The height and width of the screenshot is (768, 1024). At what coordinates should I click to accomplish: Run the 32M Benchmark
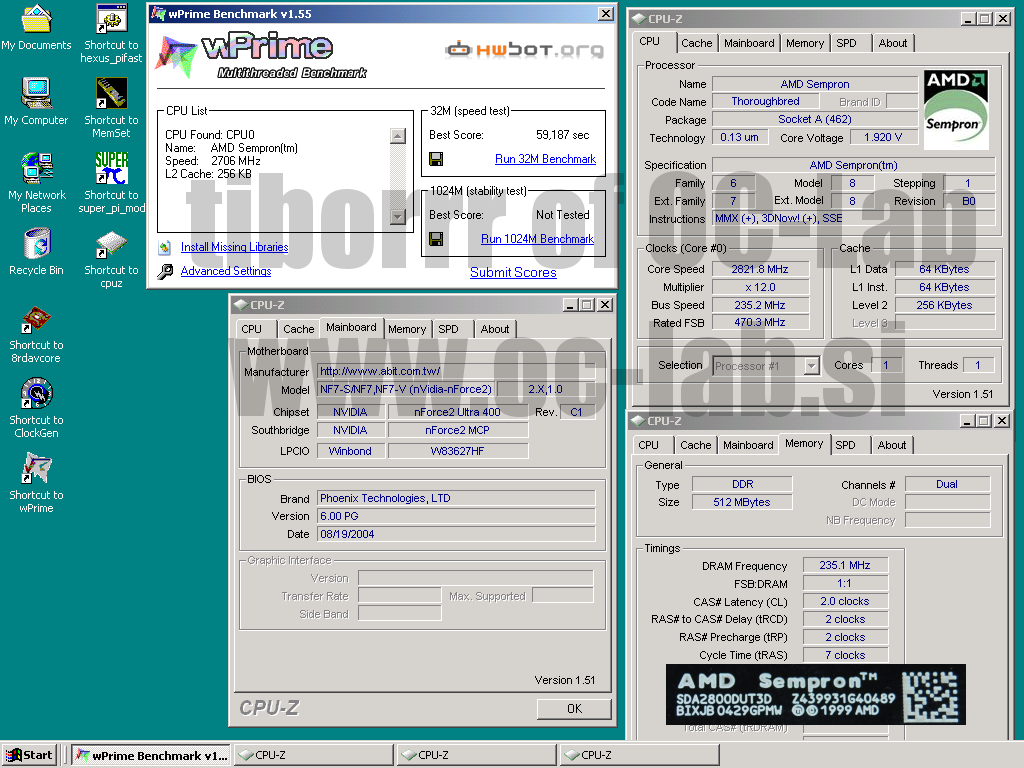click(545, 159)
